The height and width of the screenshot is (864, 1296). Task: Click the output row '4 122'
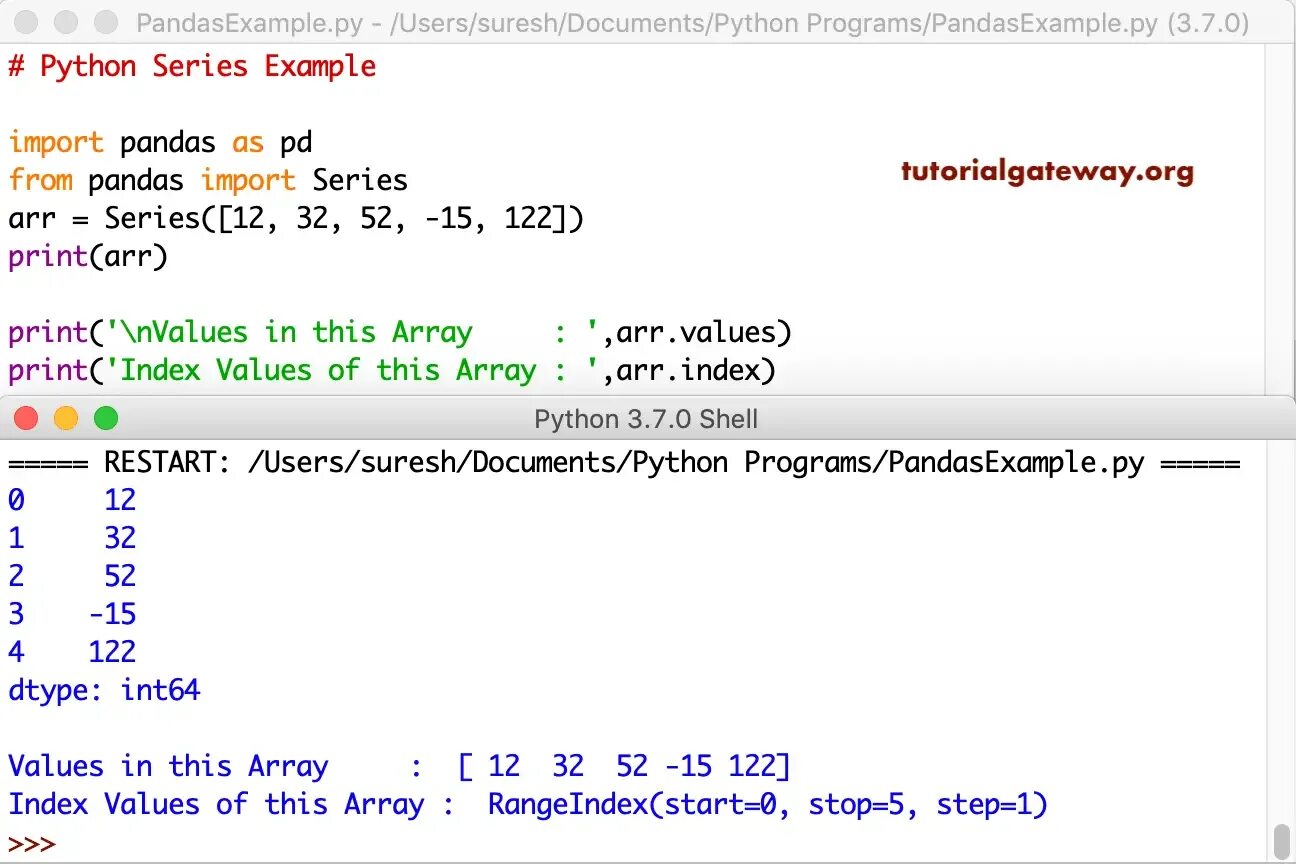click(x=72, y=652)
